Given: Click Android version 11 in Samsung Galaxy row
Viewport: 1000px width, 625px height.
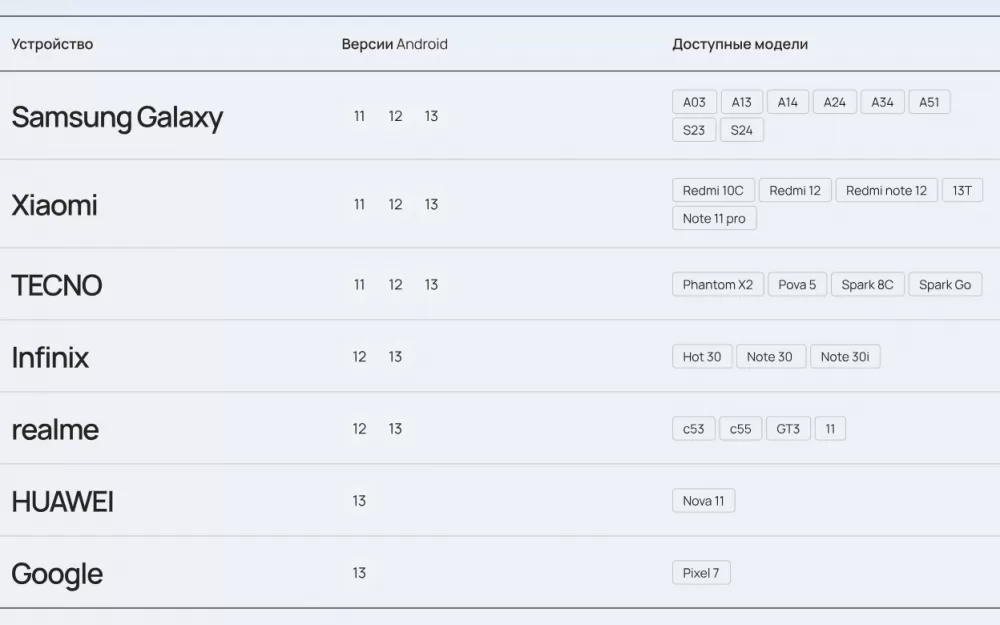Looking at the screenshot, I should pos(360,116).
